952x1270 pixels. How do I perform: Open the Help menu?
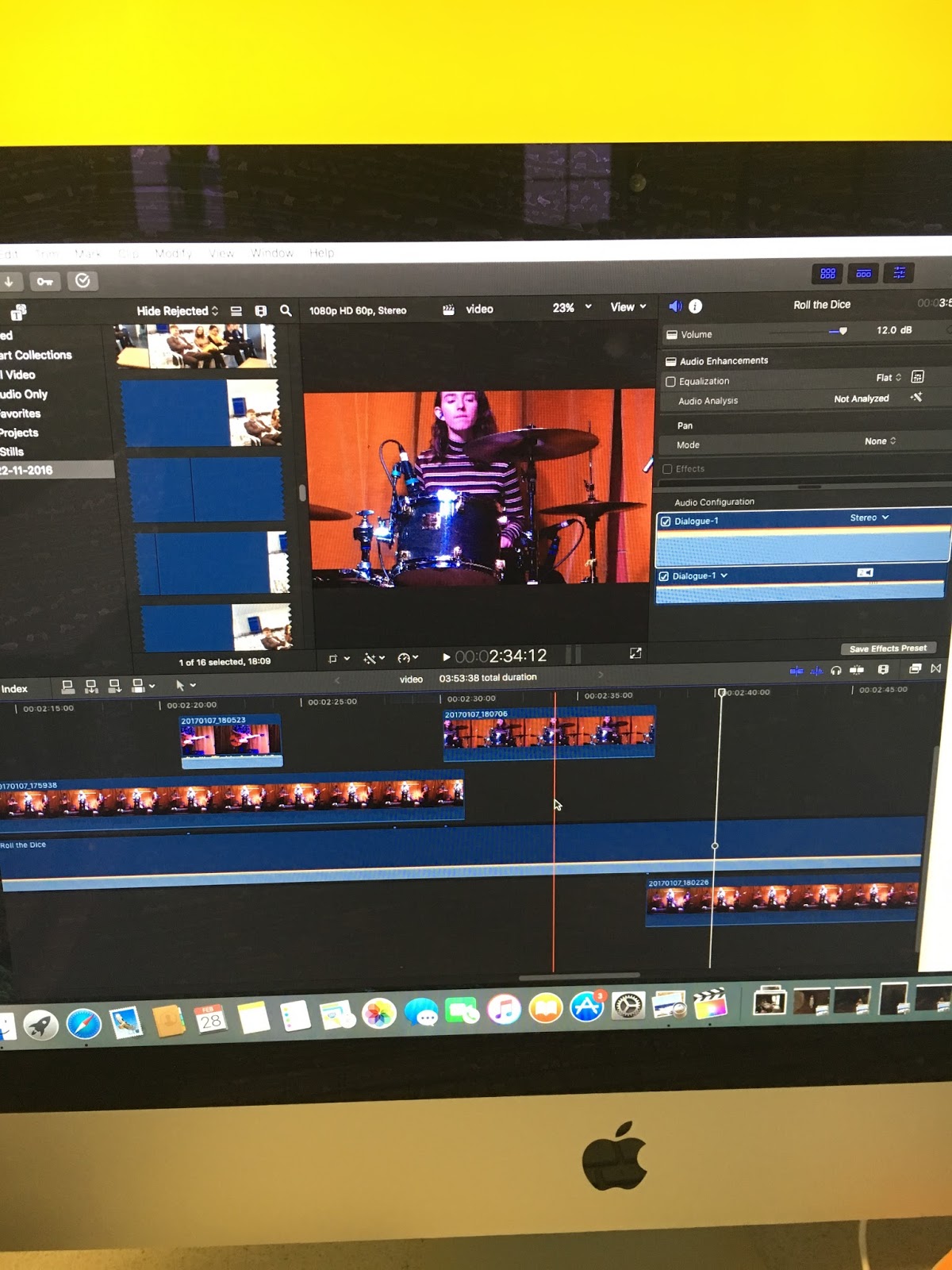(321, 253)
